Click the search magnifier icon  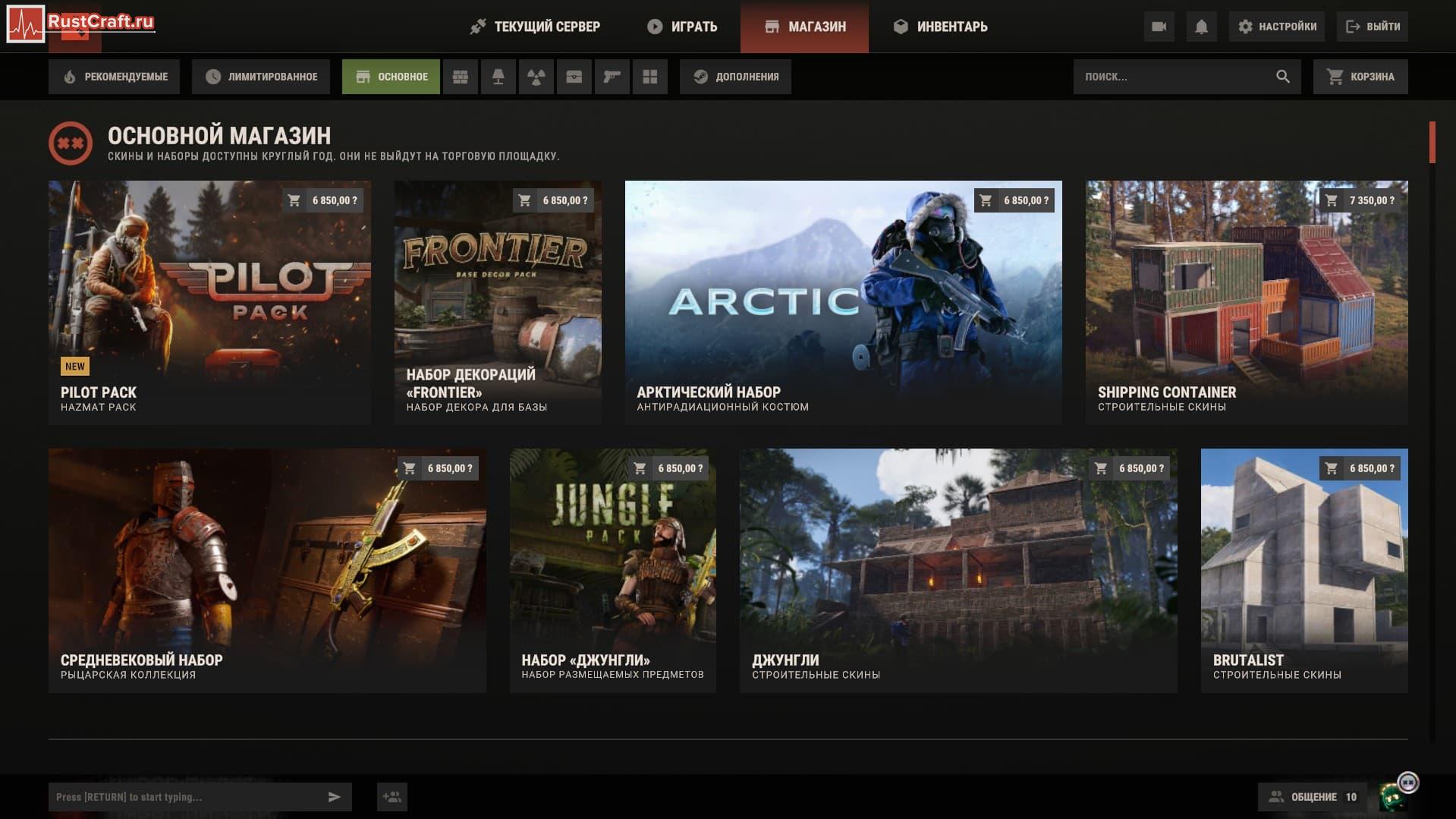[1282, 77]
